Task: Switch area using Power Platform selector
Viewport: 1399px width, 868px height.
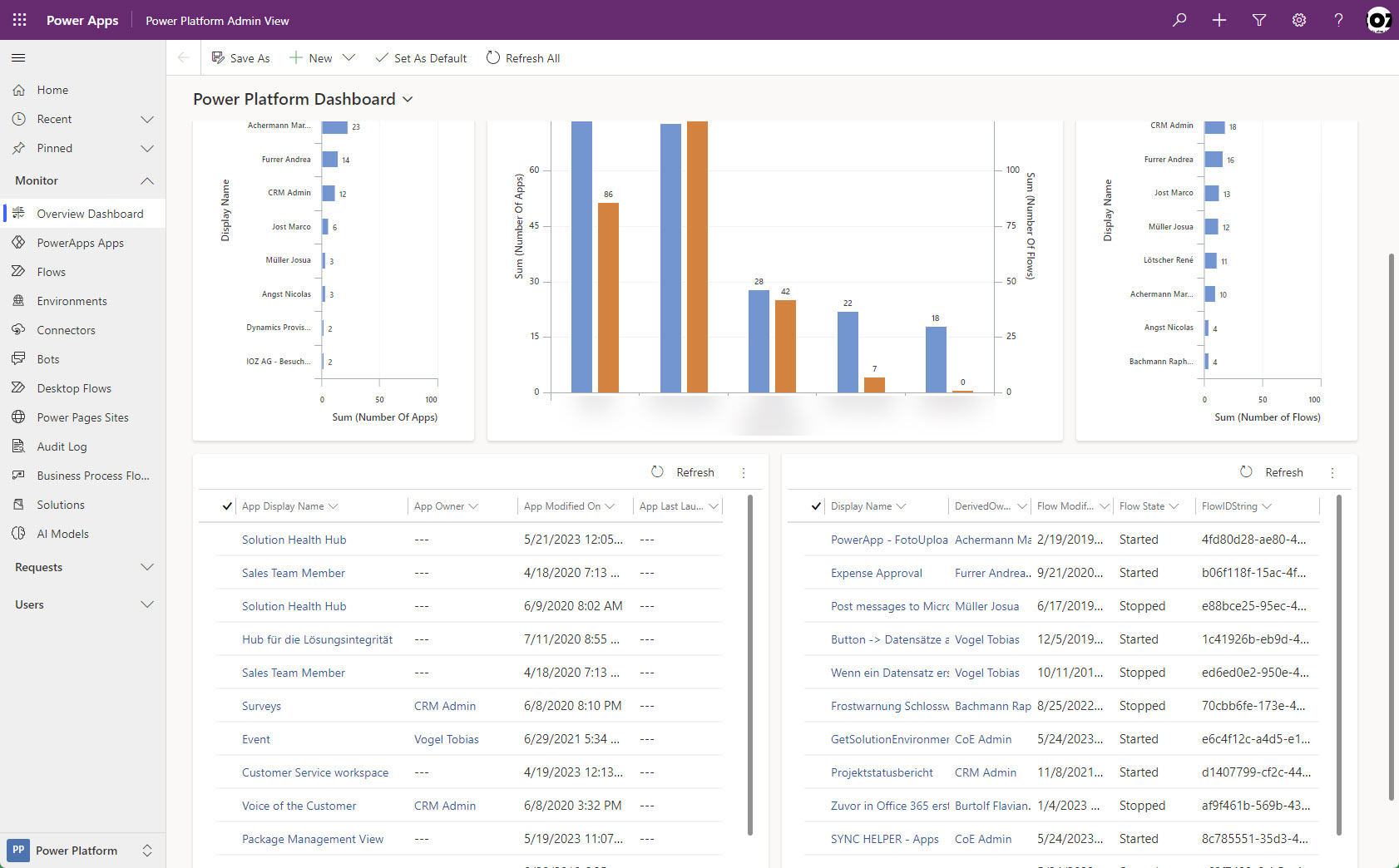Action: point(82,851)
